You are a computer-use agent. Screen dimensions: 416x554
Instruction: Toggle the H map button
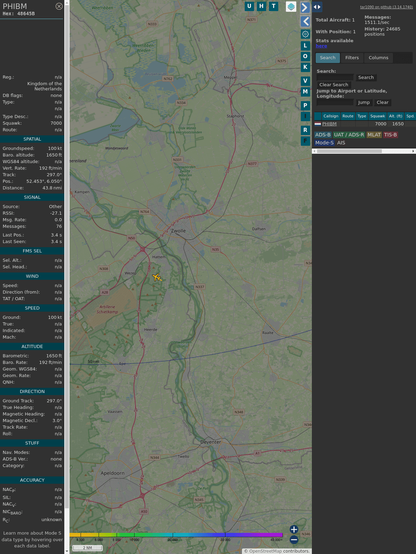[261, 6]
